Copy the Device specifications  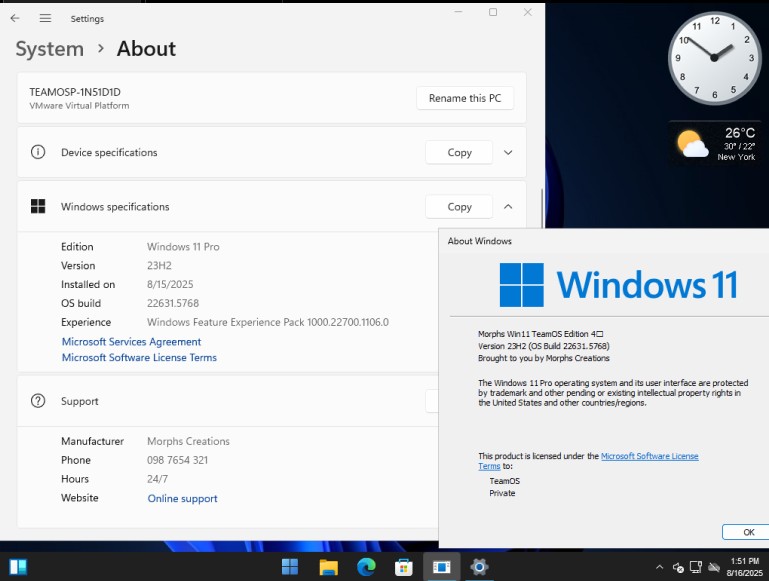[x=459, y=152]
